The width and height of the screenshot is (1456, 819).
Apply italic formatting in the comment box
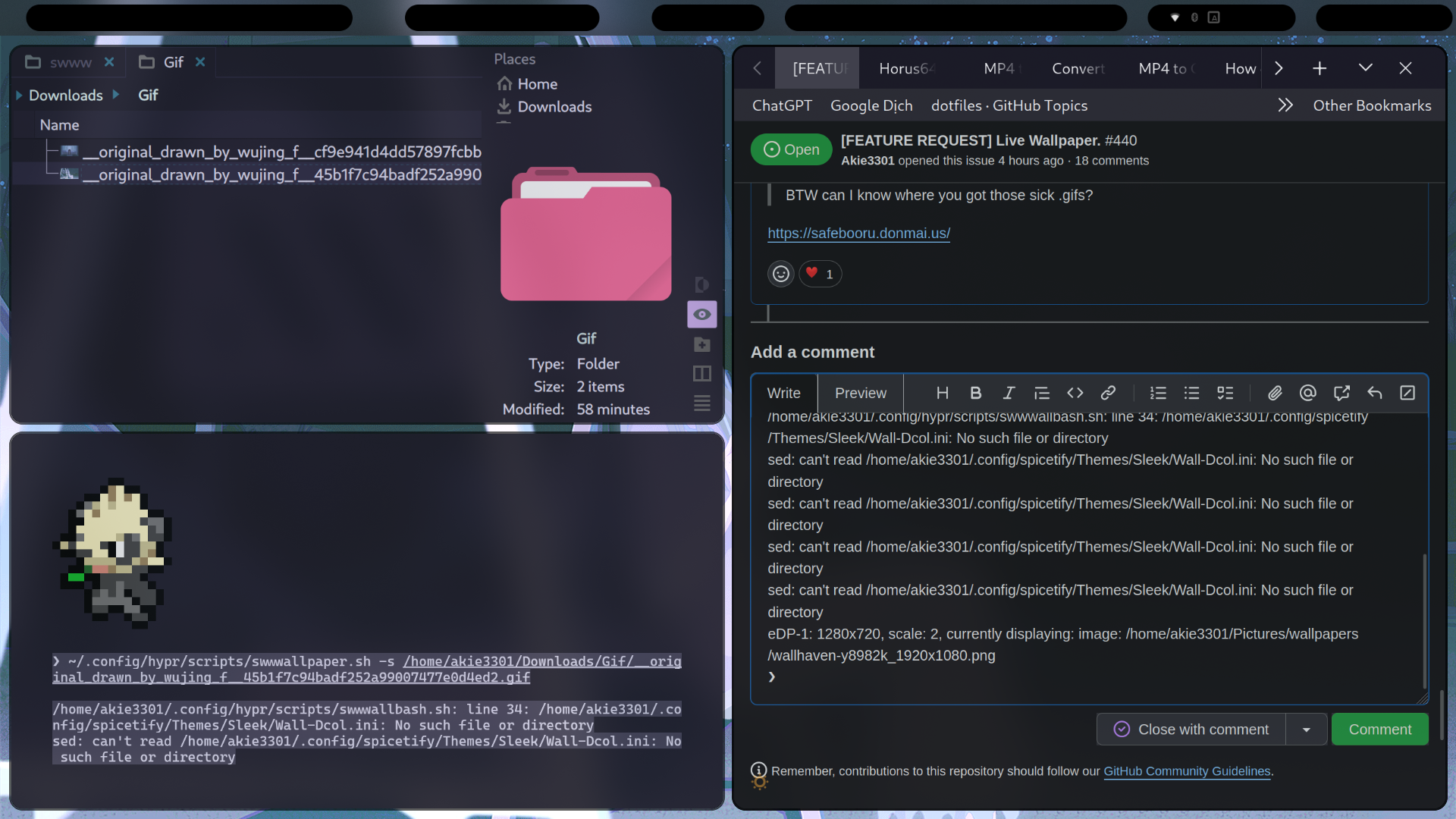[1009, 393]
